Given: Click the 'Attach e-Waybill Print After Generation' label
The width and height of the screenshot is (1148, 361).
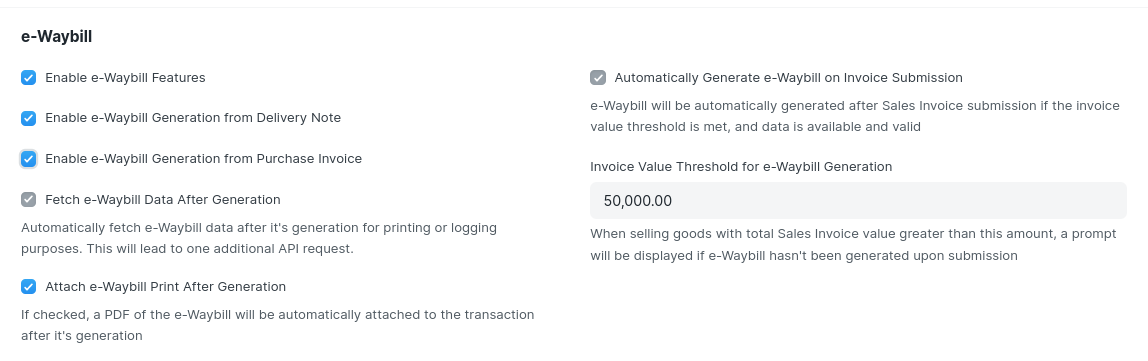Looking at the screenshot, I should 165,287.
